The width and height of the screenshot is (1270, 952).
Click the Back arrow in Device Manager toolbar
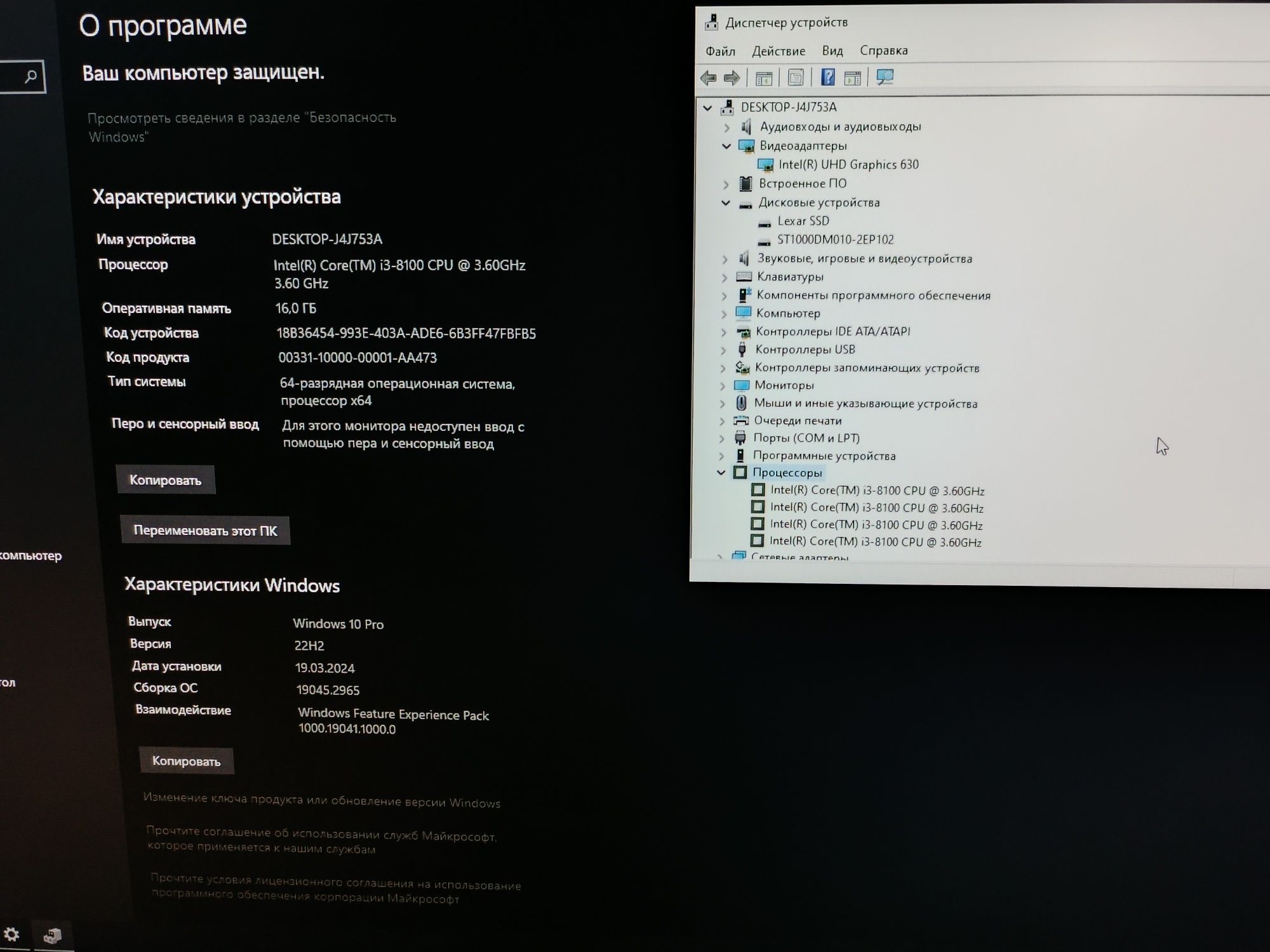[x=708, y=77]
